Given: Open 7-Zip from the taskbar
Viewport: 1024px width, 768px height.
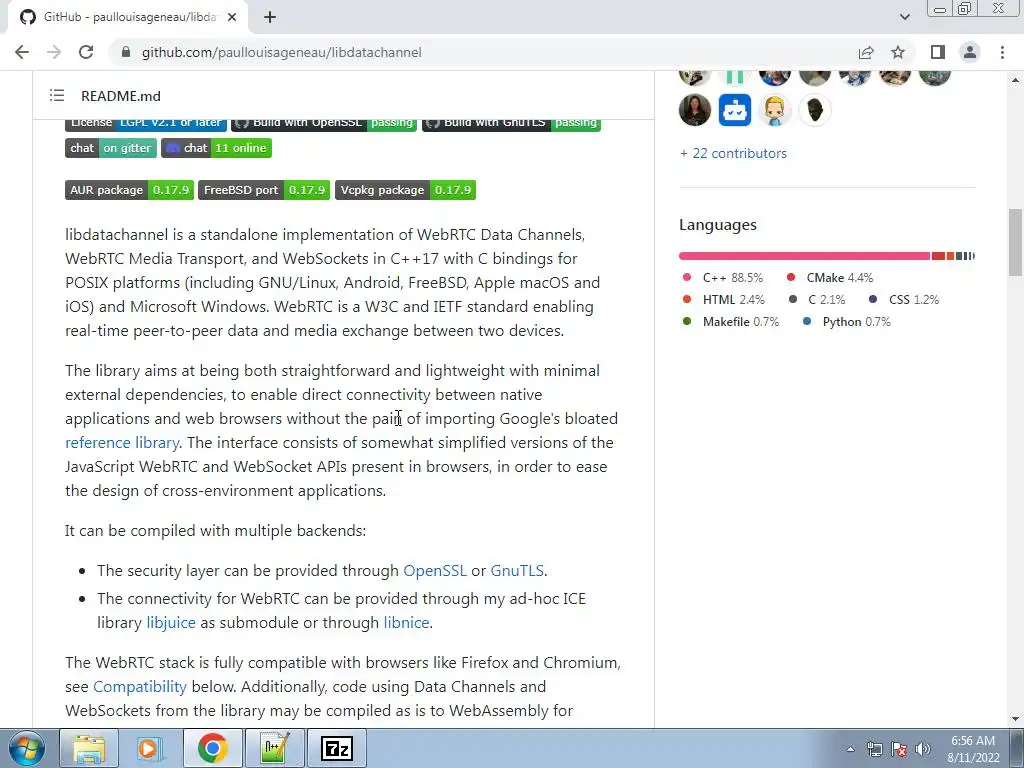Looking at the screenshot, I should pos(336,748).
